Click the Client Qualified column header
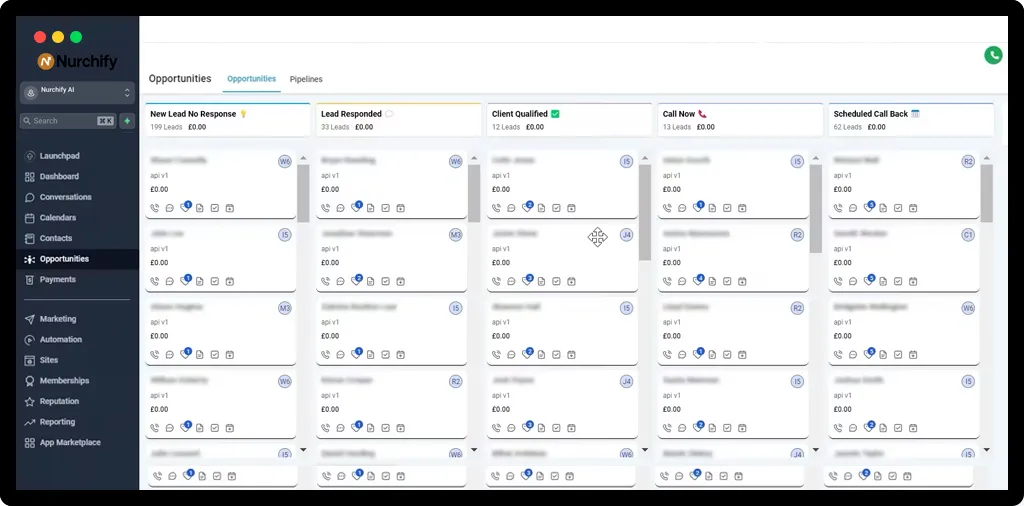 click(569, 120)
